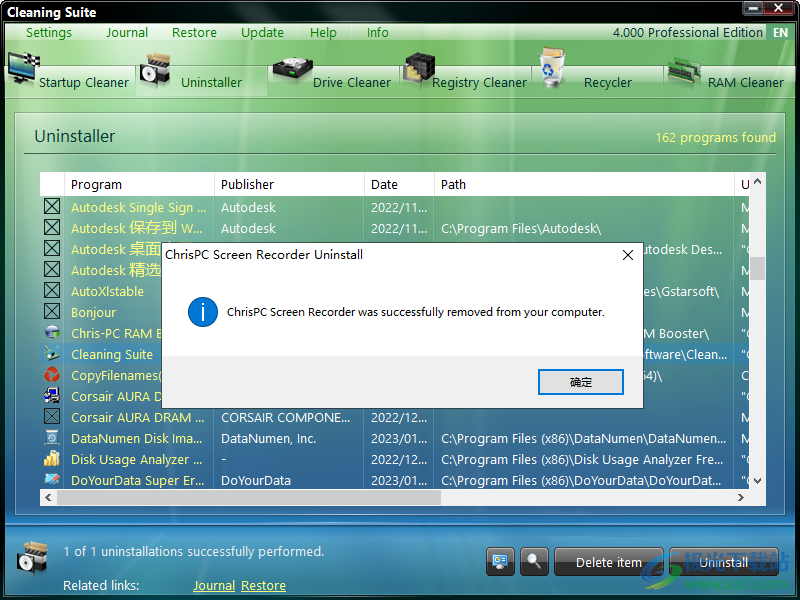Open the Journal related link

[214, 585]
